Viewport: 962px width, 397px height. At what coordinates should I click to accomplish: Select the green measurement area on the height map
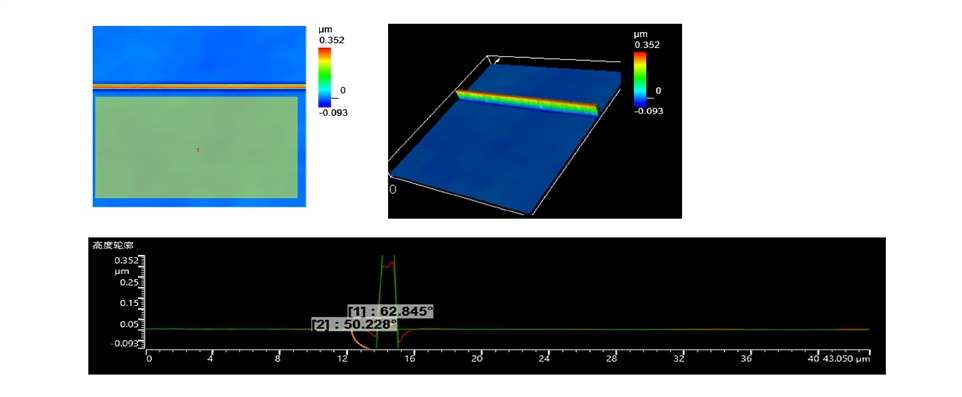tap(196, 147)
